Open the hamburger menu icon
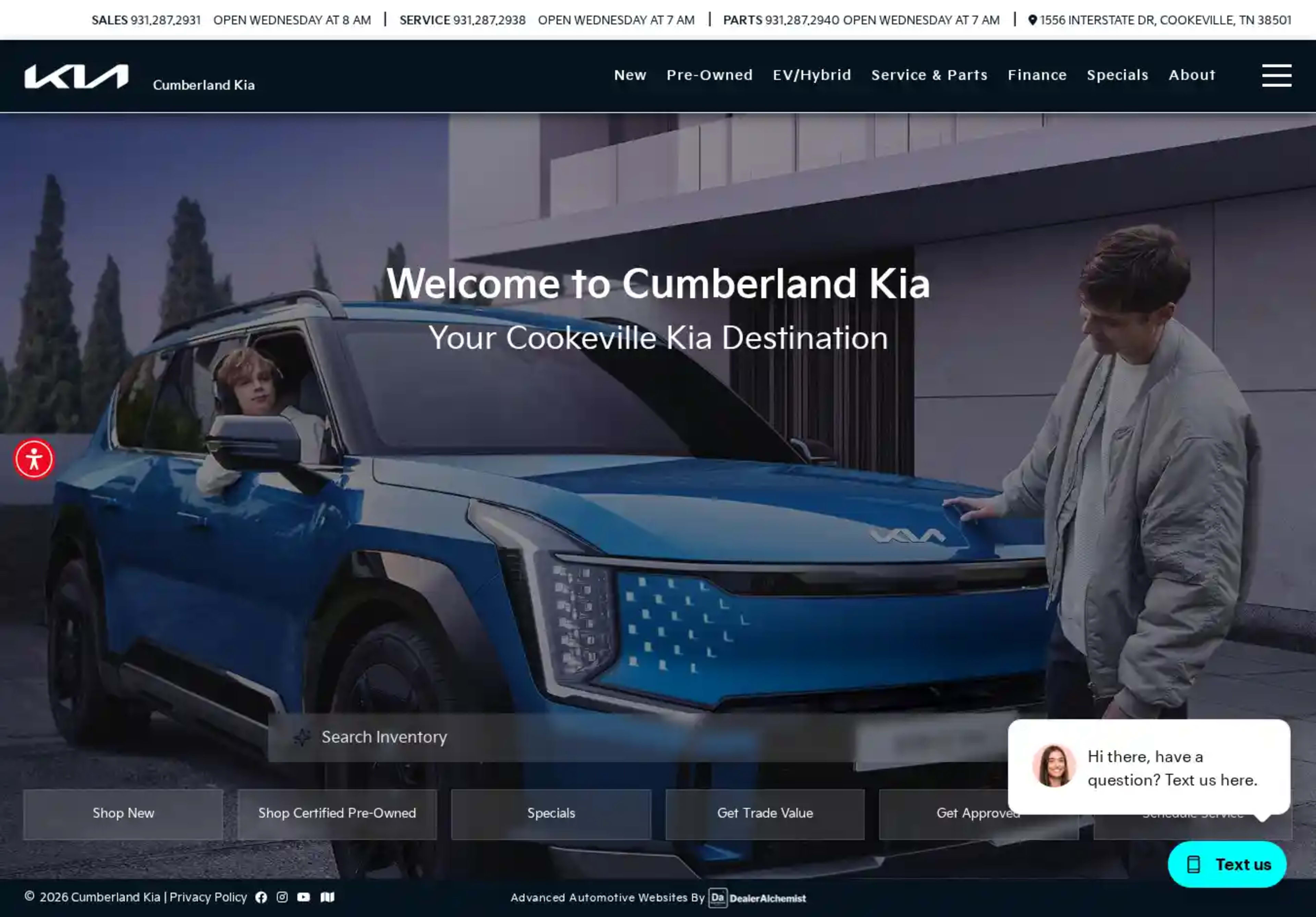 [1277, 76]
